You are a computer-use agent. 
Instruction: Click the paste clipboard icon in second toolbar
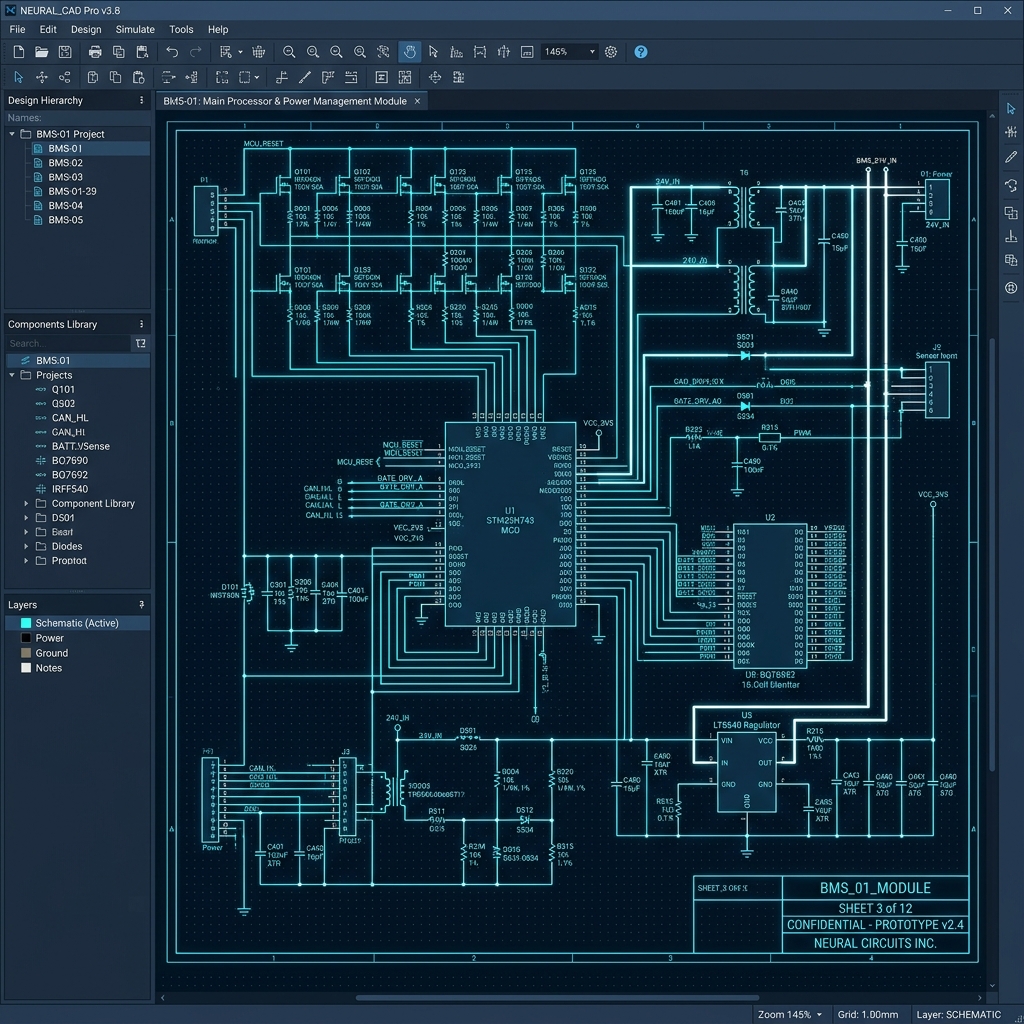[x=138, y=77]
